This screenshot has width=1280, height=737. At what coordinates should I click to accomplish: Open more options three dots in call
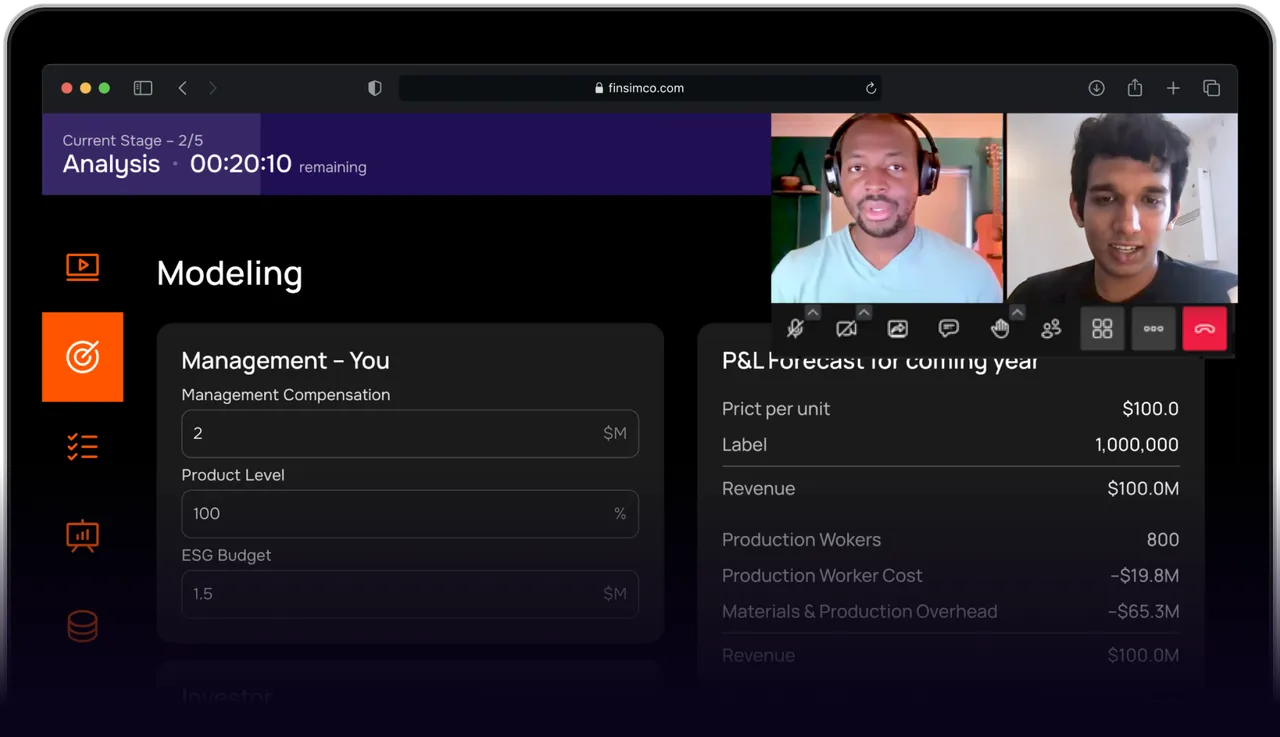click(1153, 329)
